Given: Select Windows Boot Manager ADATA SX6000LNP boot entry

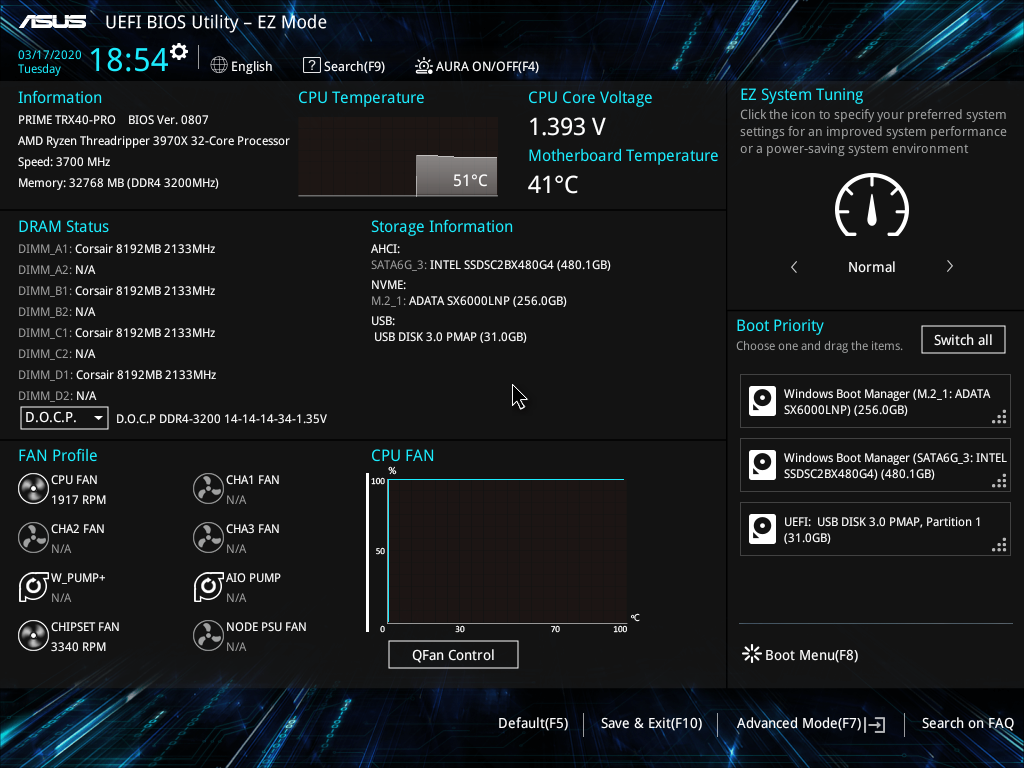Looking at the screenshot, I should [x=875, y=401].
